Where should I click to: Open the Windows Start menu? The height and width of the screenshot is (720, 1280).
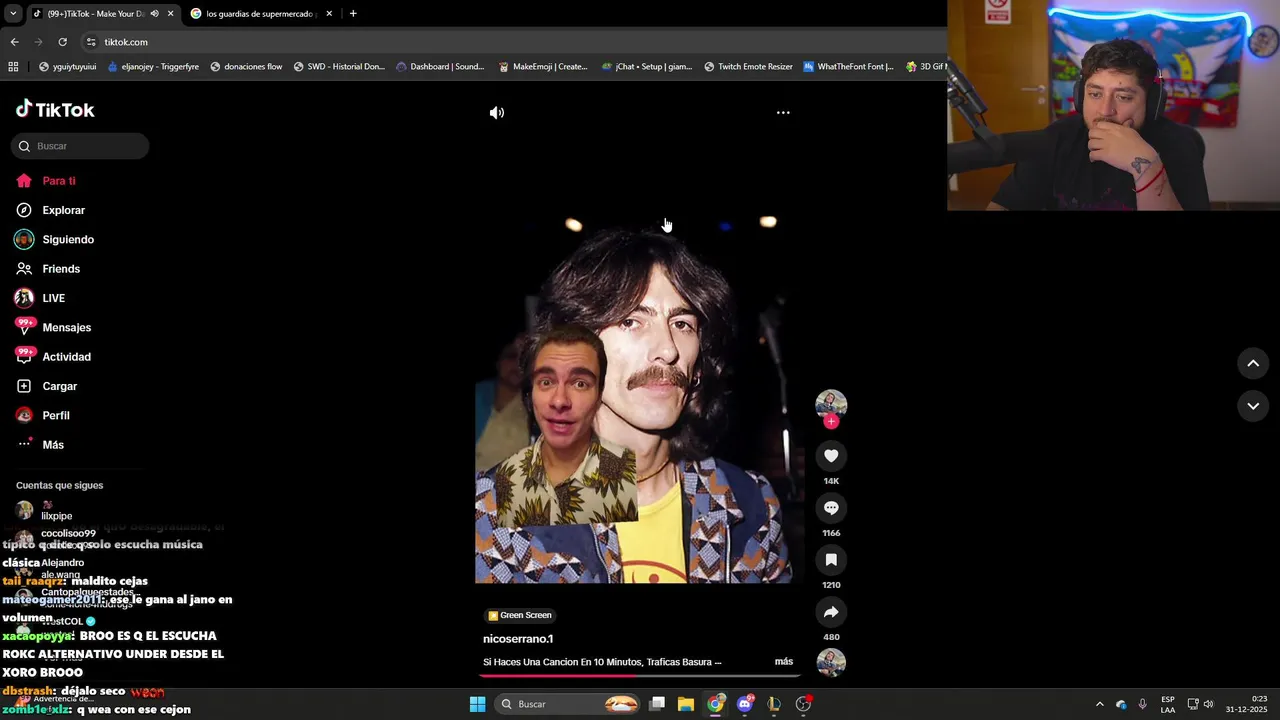click(x=478, y=704)
